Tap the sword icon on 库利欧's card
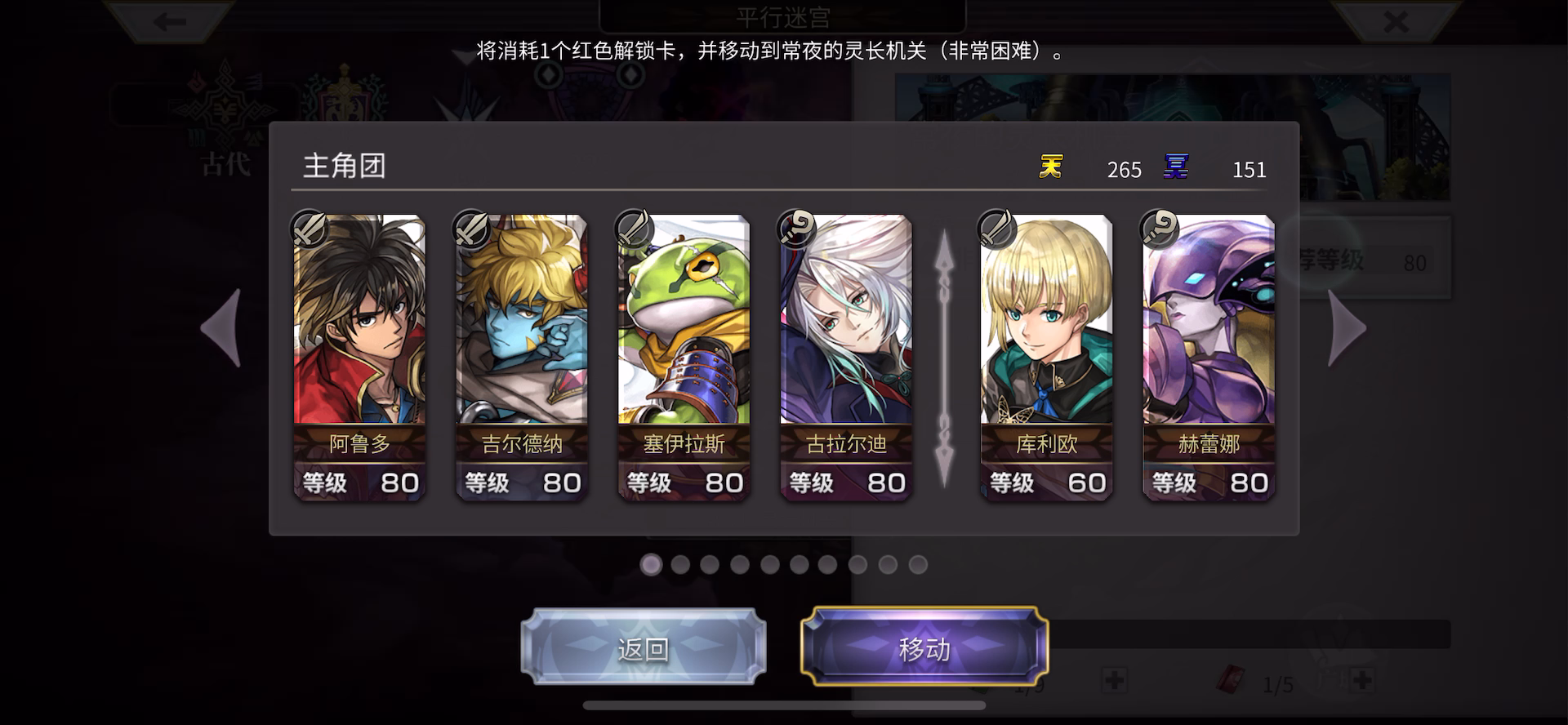 pyautogui.click(x=996, y=229)
